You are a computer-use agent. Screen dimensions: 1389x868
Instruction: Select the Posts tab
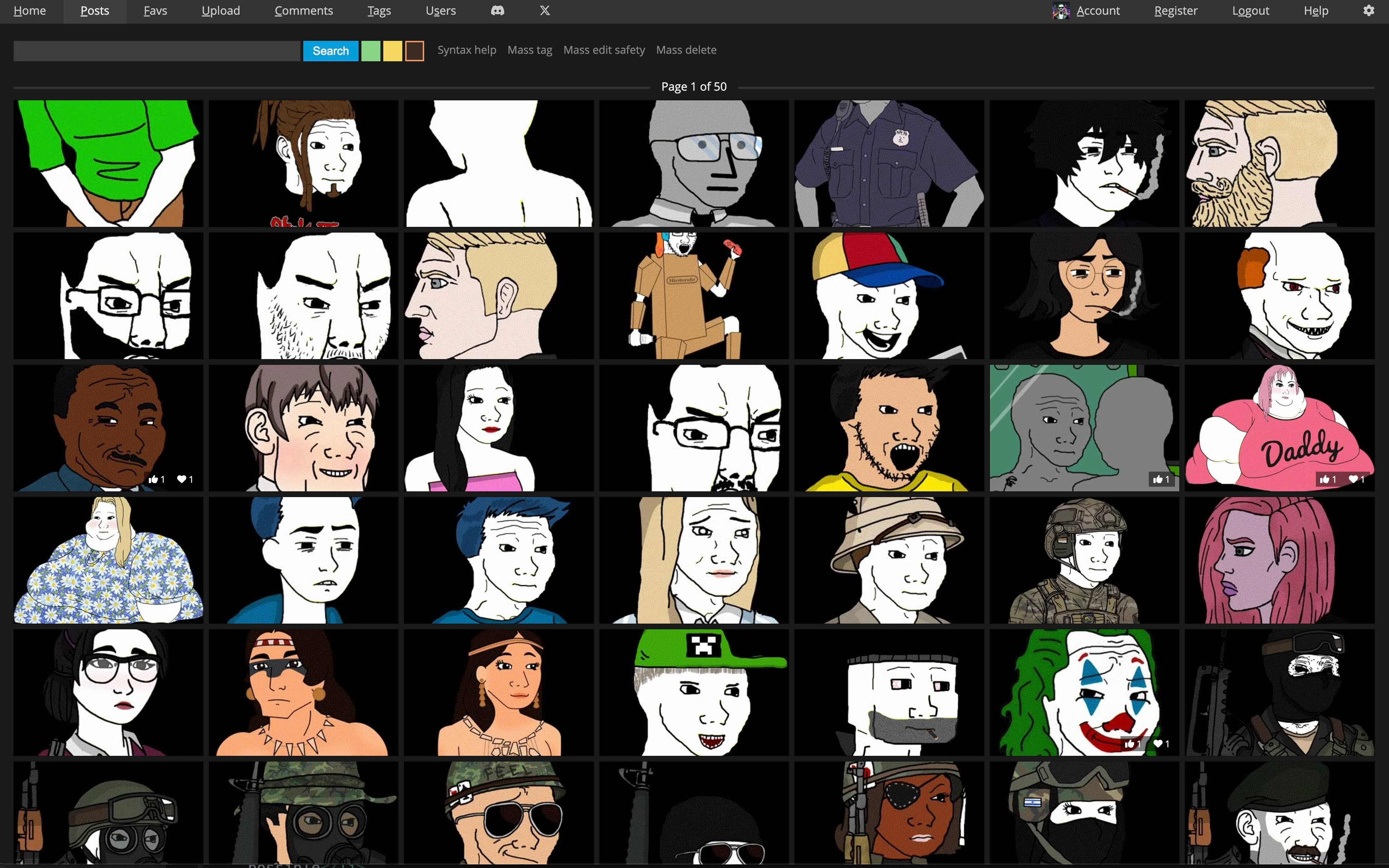click(x=95, y=11)
